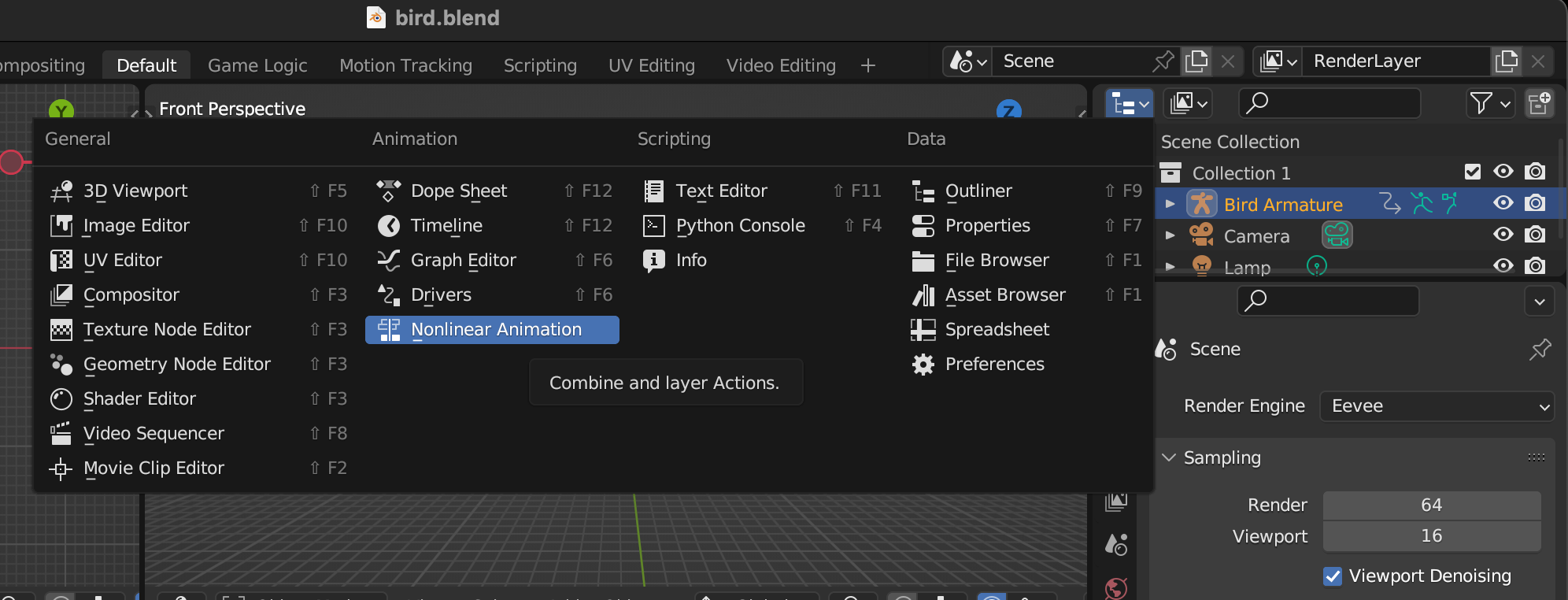Click the Nonlinear Animation icon
This screenshot has height=600, width=1568.
click(389, 330)
